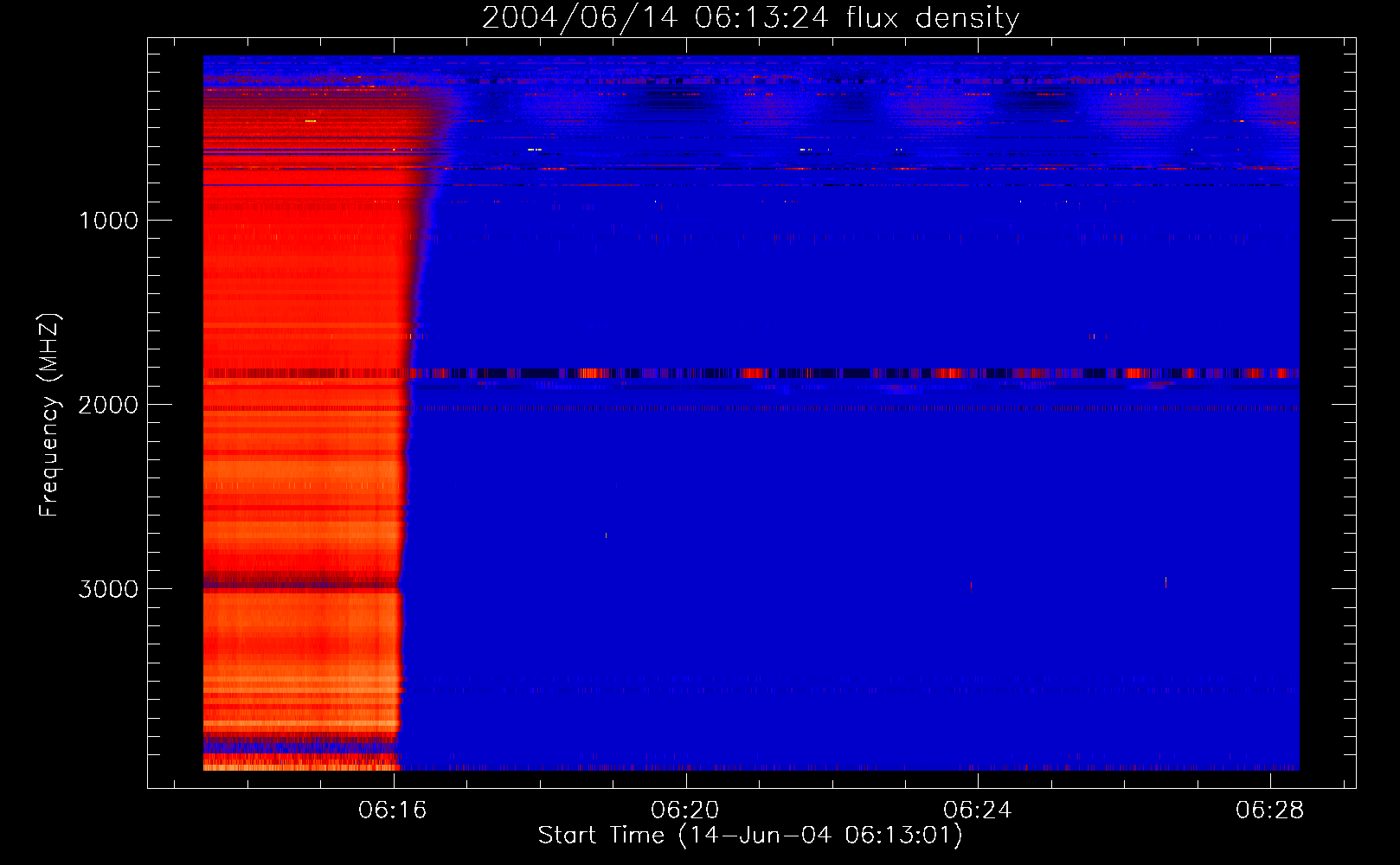The image size is (1400, 865).
Task: Click the 06:24 time axis label
Action: pos(978,811)
